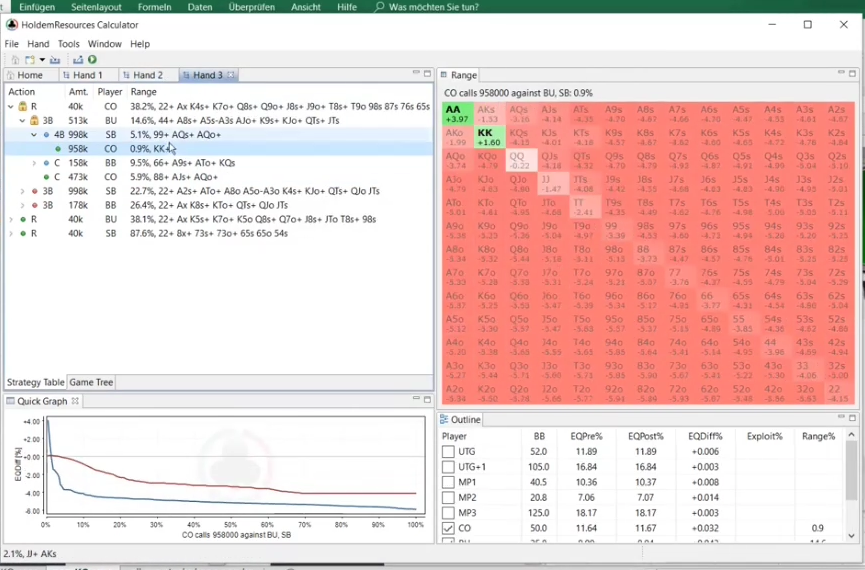Click the green dot on the C 473k CO row
This screenshot has width=865, height=570.
46,177
